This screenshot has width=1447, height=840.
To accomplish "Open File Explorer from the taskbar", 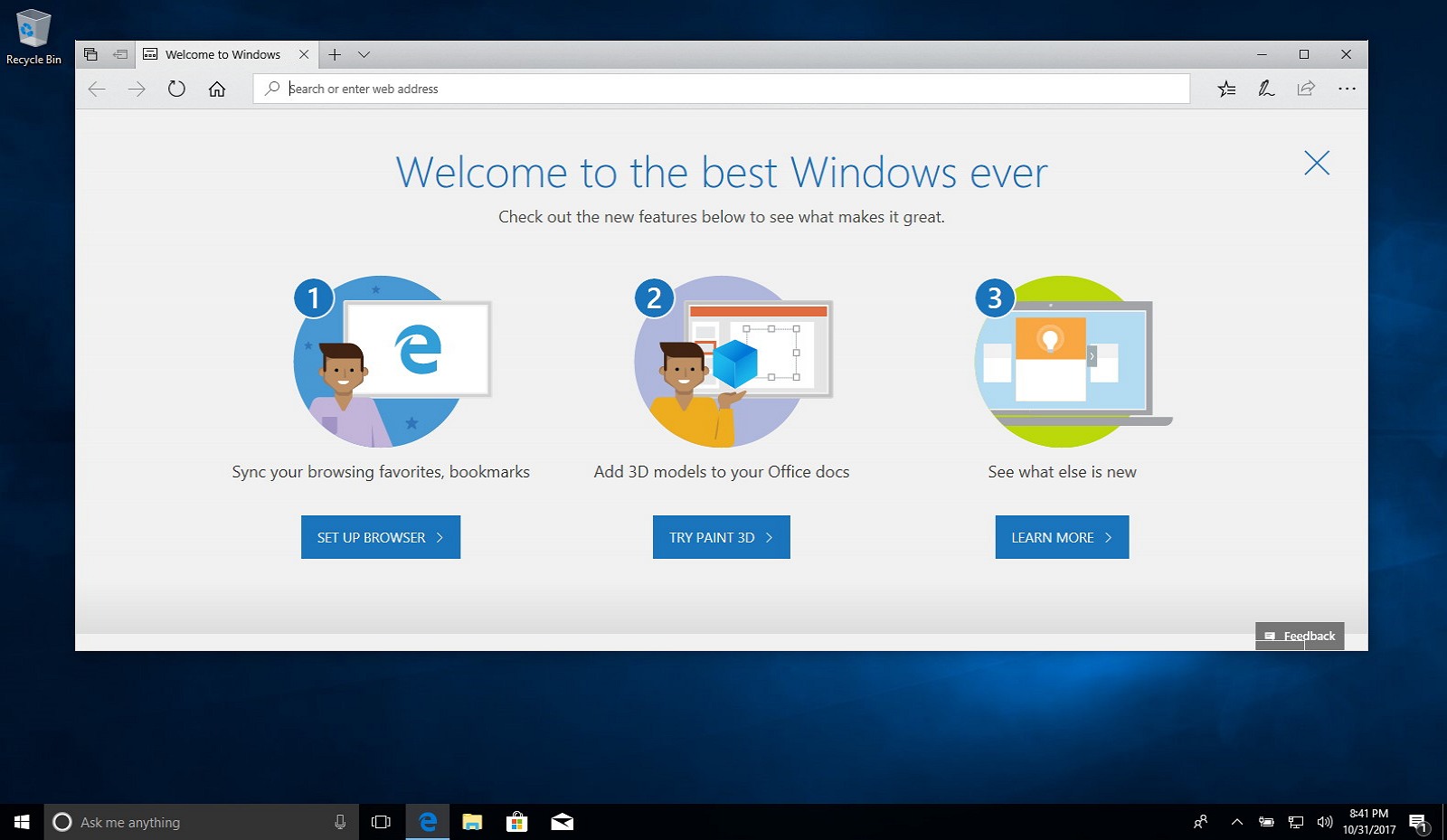I will coord(472,822).
